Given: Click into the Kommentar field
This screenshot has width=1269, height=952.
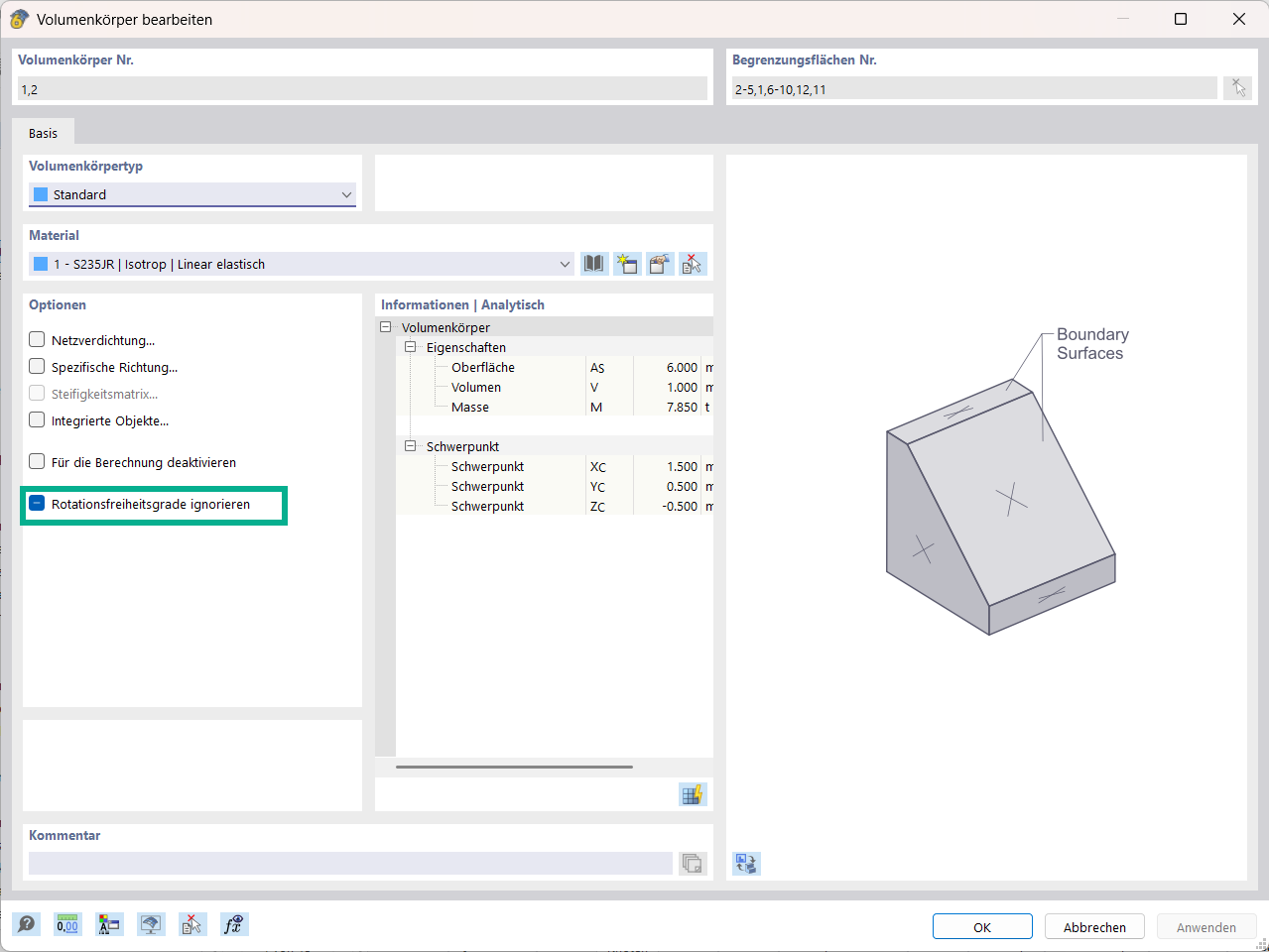Looking at the screenshot, I should pyautogui.click(x=350, y=863).
